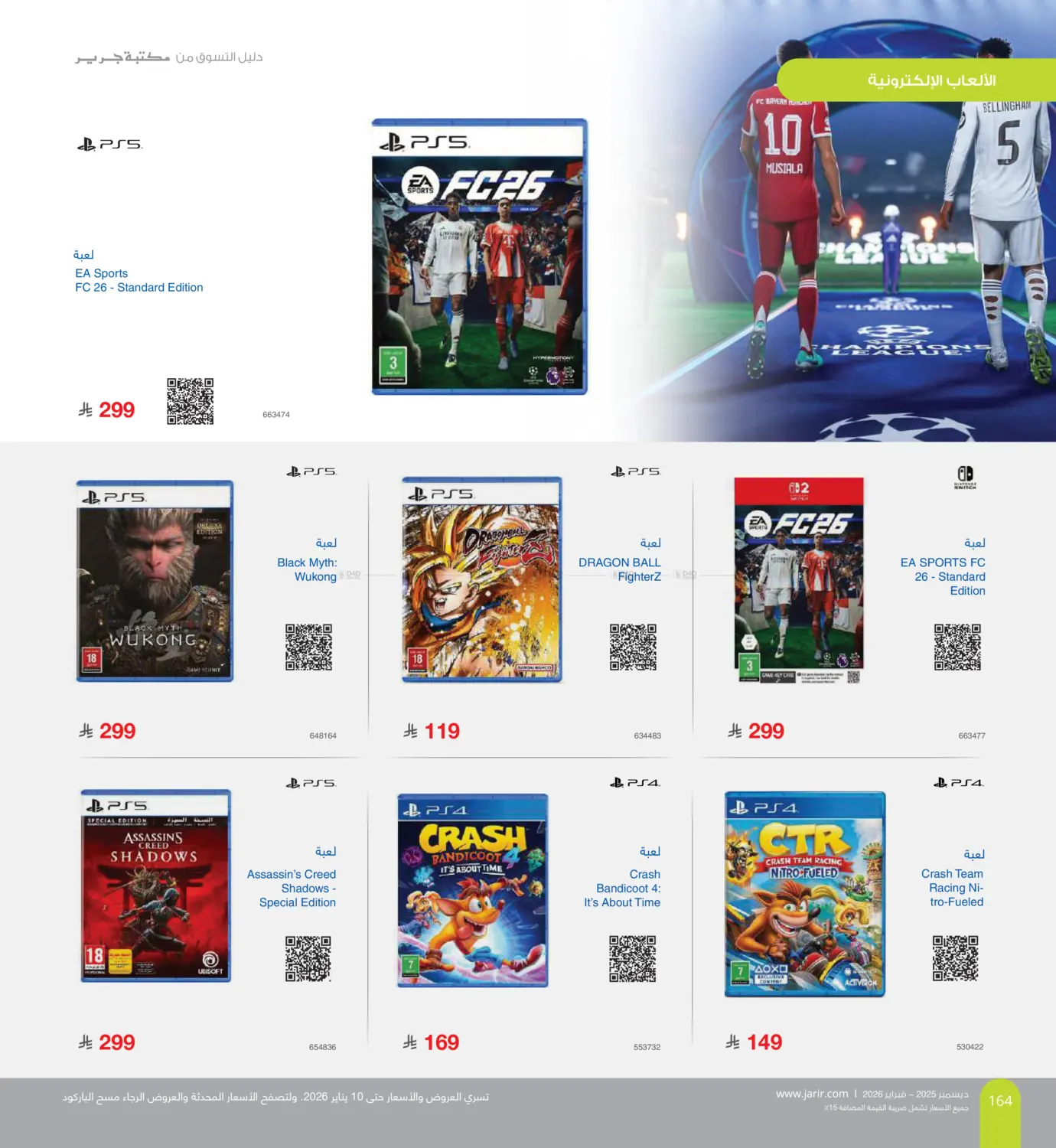The width and height of the screenshot is (1056, 1148).
Task: Open the Crash Team Racing Nitro-Fueled cover
Action: pos(805,894)
